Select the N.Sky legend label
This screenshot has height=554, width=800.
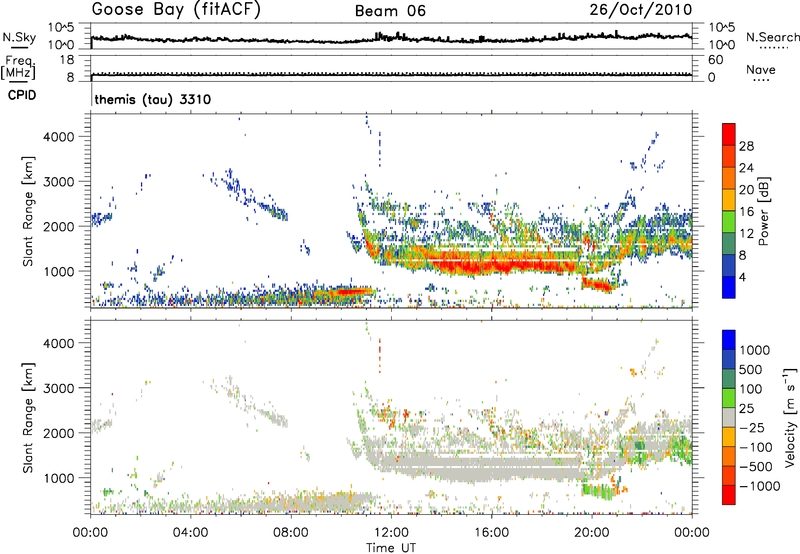click(x=19, y=37)
